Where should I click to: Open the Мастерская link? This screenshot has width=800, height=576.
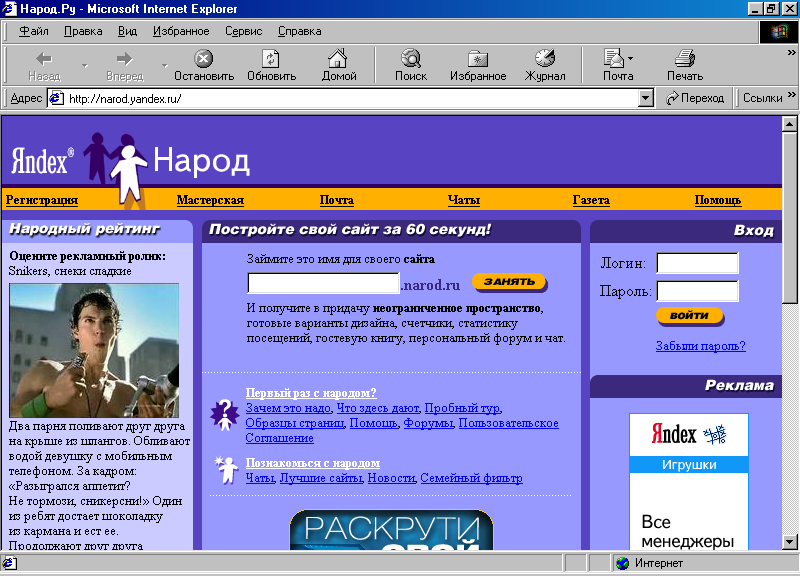pyautogui.click(x=210, y=200)
